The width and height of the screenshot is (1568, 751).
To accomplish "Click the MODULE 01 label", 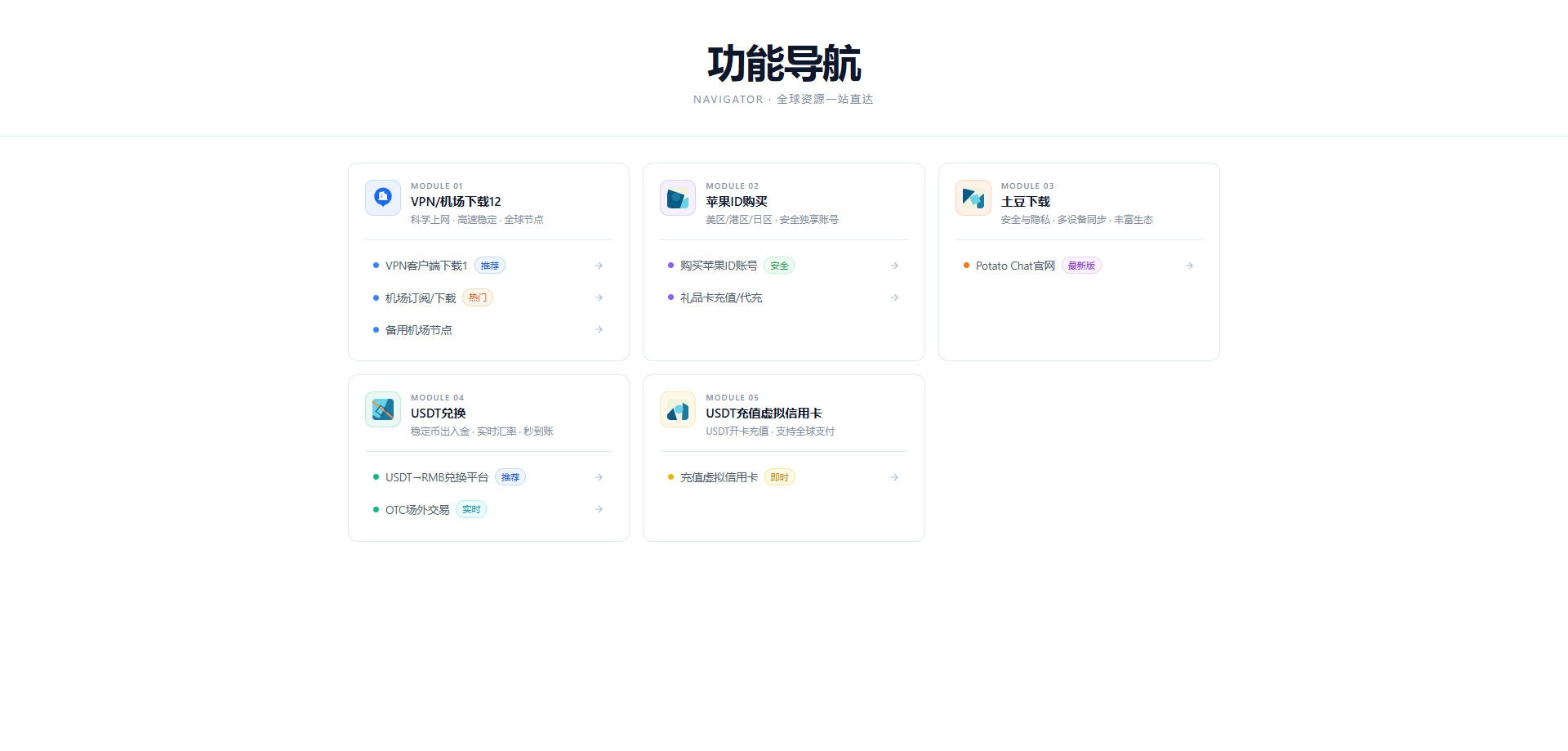I will (437, 186).
